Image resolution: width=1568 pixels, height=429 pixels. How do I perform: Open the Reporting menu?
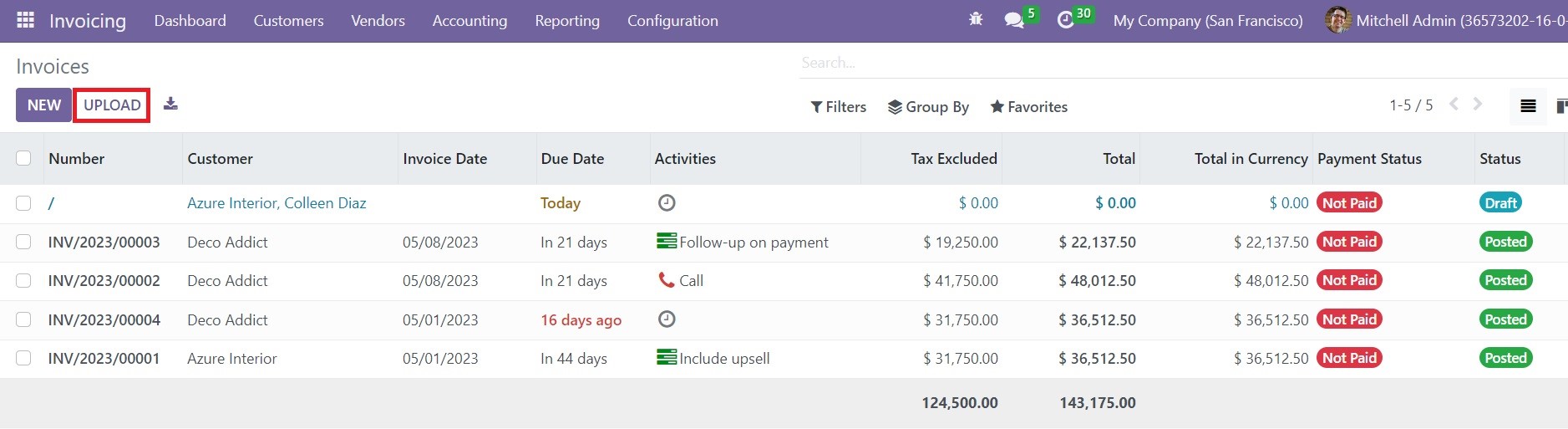coord(567,21)
